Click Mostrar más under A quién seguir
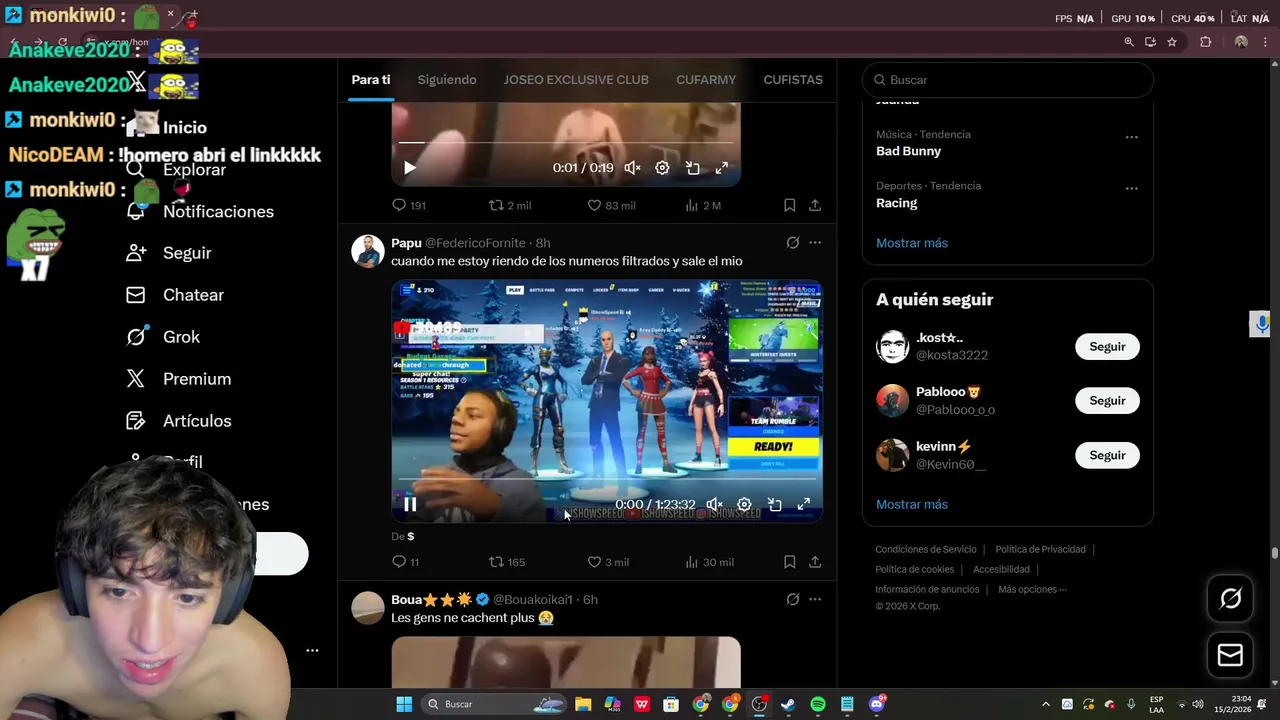This screenshot has height=720, width=1280. tap(912, 504)
